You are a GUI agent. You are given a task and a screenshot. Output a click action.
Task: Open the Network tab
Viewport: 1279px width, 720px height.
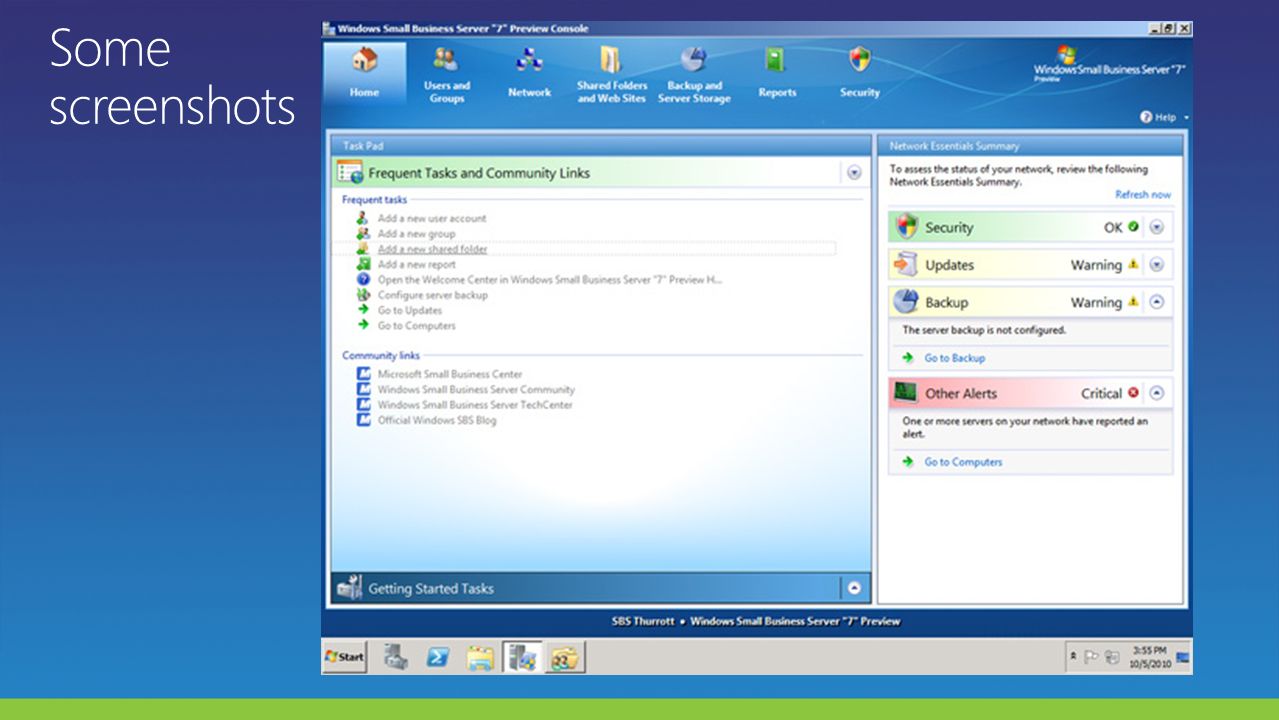(x=529, y=75)
